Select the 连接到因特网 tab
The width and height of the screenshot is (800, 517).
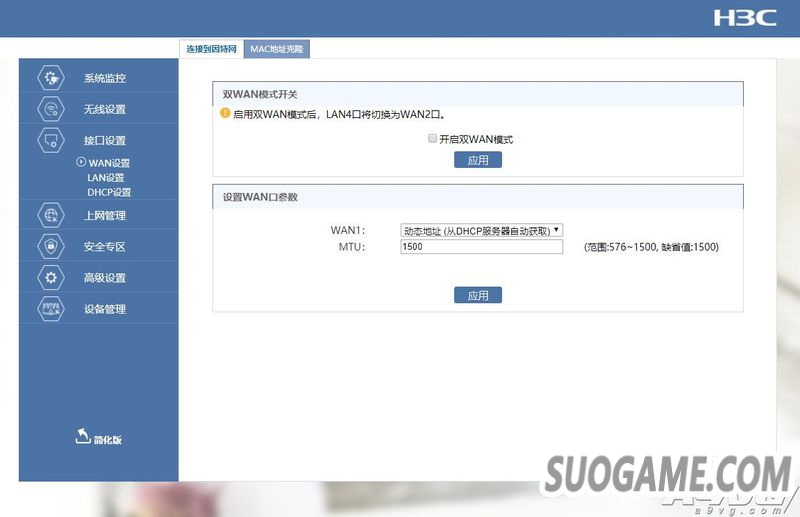coord(211,48)
